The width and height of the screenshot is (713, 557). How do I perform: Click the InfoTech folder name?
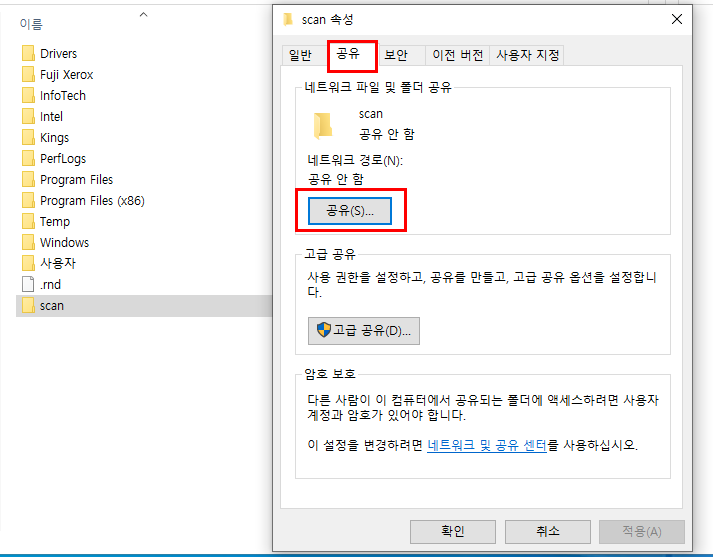point(63,95)
